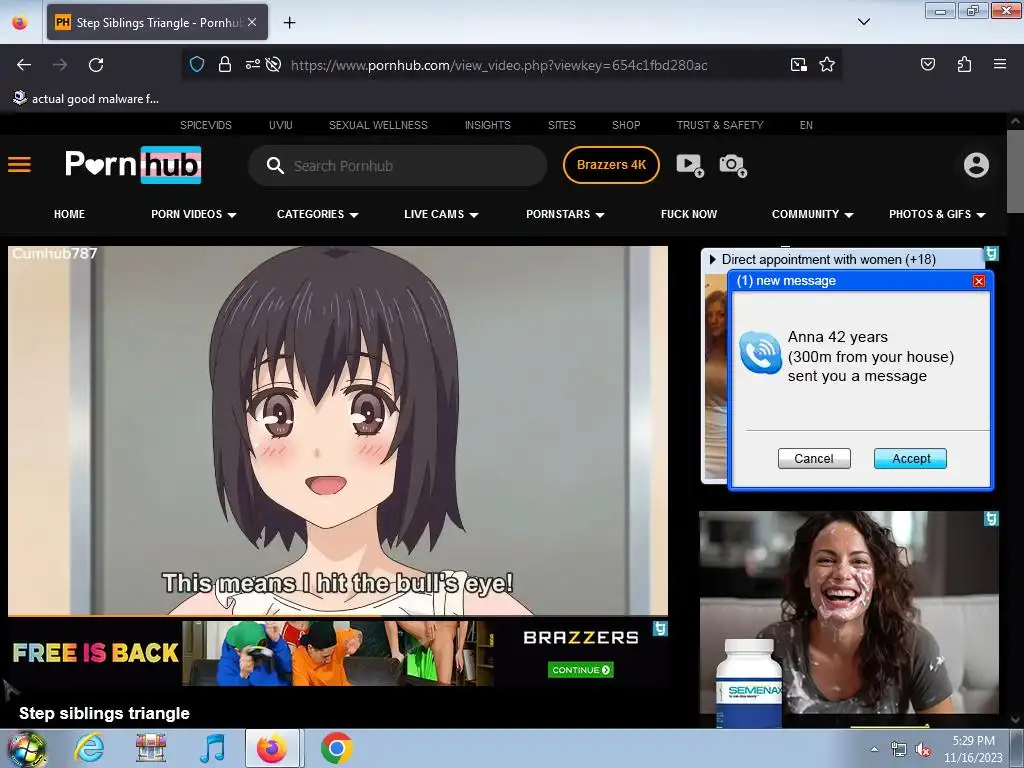
Task: Click the Brazzers 4K pill button
Action: (611, 165)
